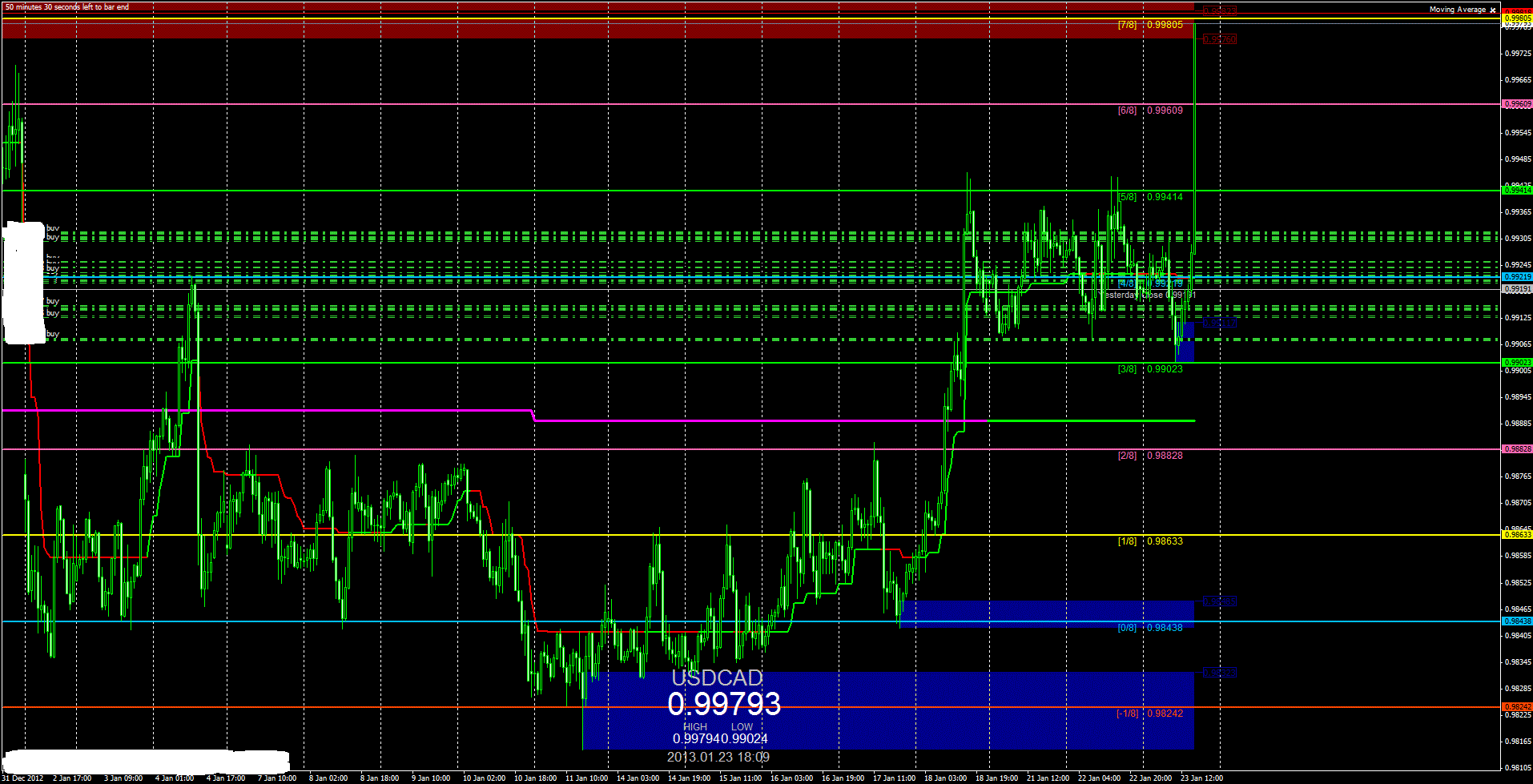The image size is (1533, 784).
Task: Click the LOW label under the price
Action: pyautogui.click(x=742, y=727)
